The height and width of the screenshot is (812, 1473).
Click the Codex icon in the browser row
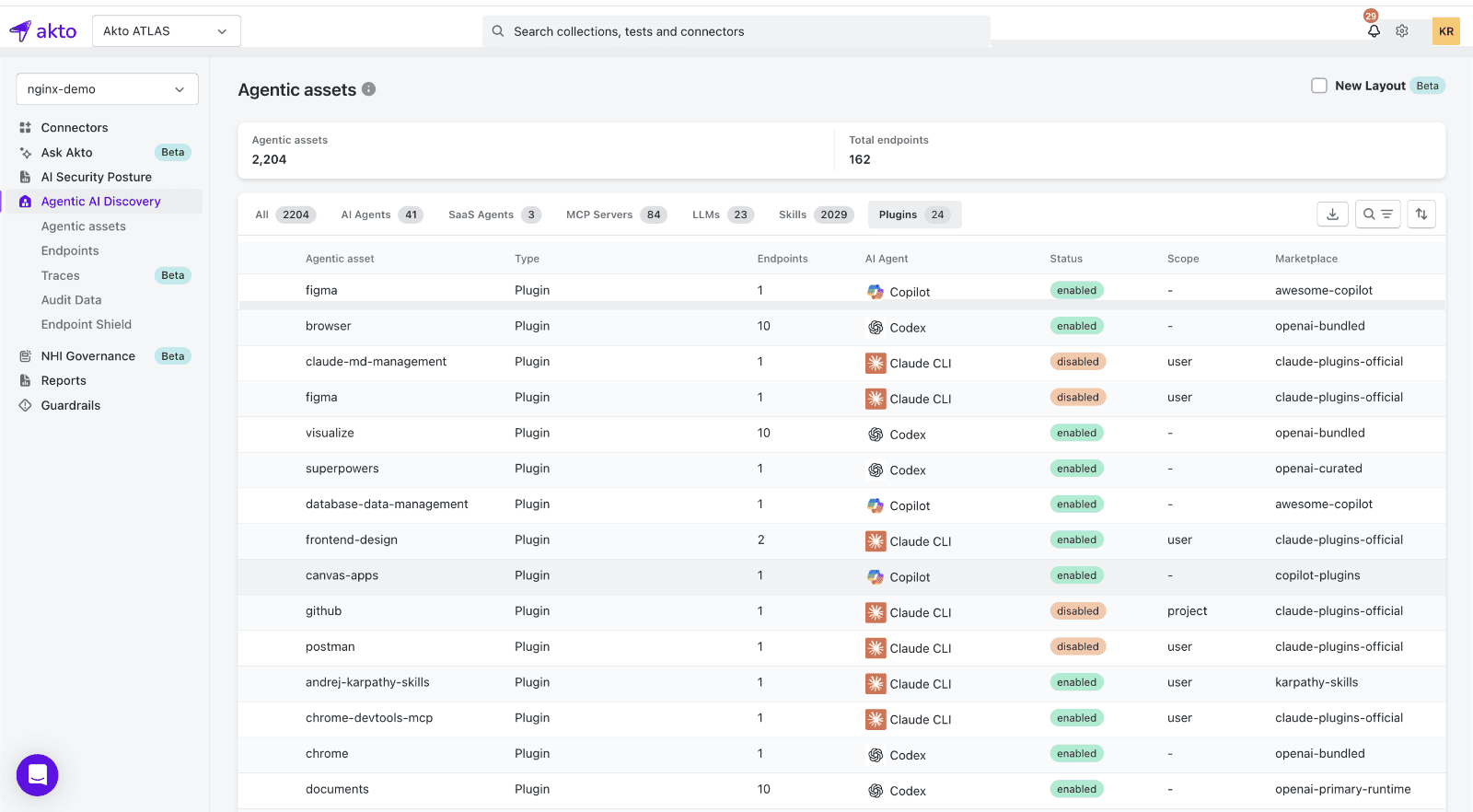click(876, 328)
